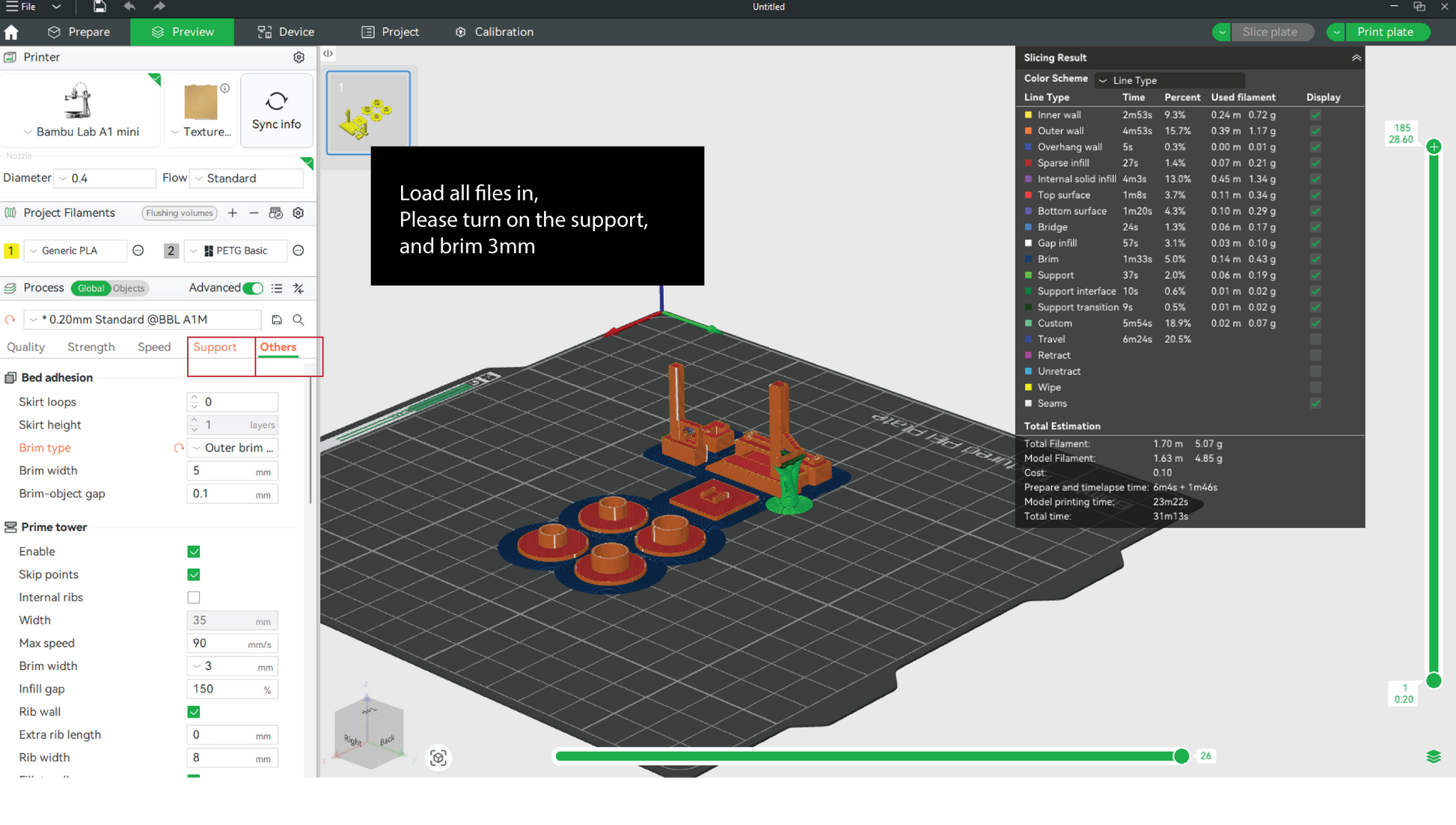1456x825 pixels.
Task: Uncheck Prime tower Enable checkbox
Action: [x=194, y=552]
